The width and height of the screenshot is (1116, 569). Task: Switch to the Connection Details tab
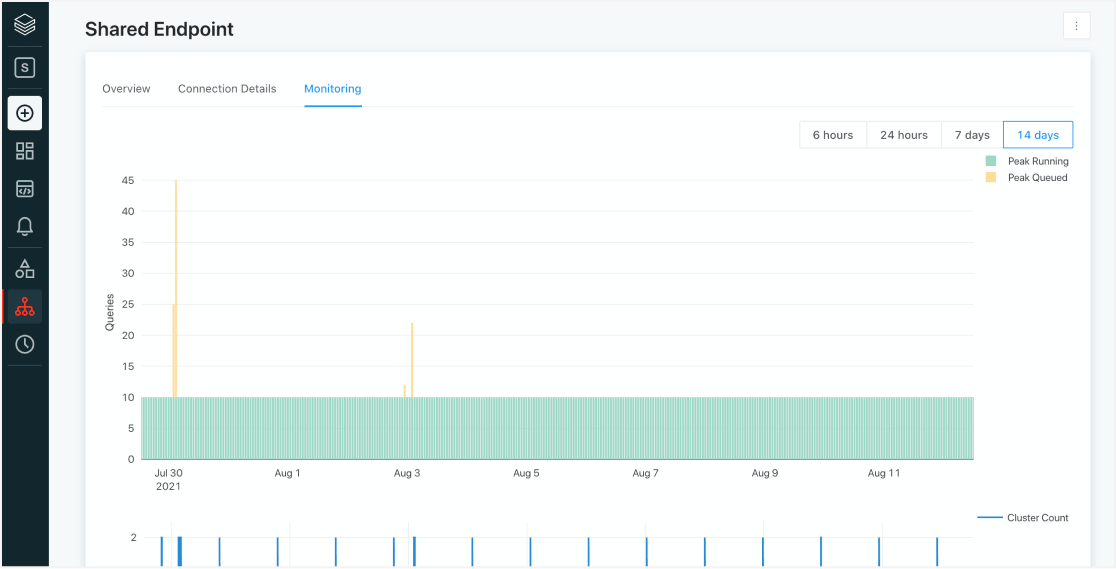click(227, 89)
